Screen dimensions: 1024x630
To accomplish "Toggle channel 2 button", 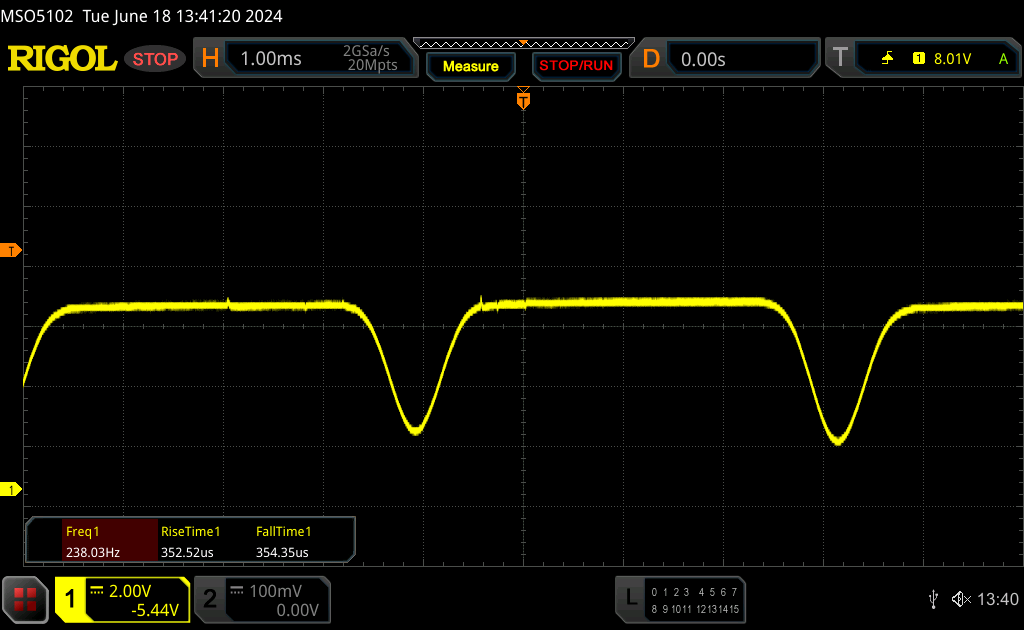I will (210, 599).
